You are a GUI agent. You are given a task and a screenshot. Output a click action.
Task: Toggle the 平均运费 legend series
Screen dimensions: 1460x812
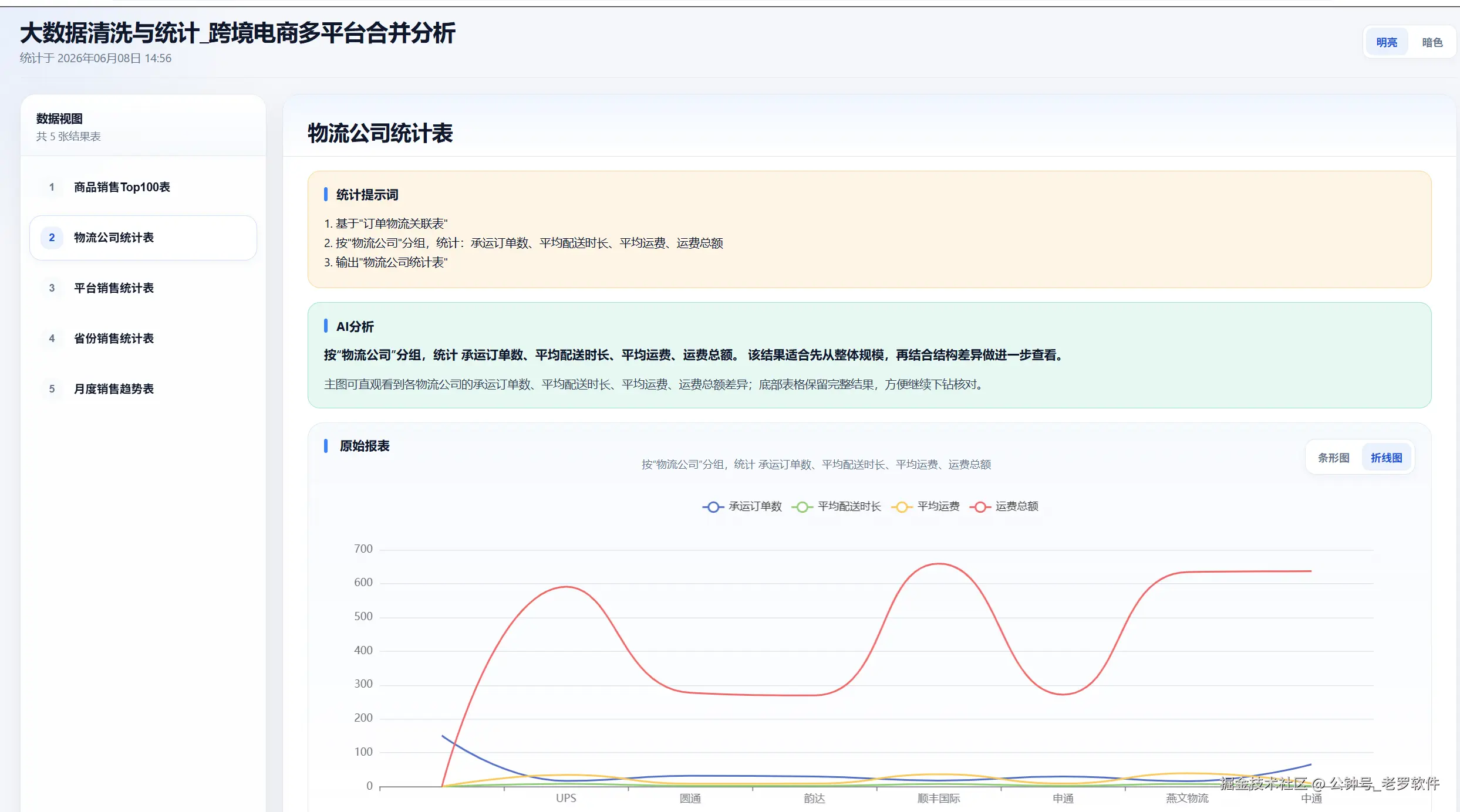pos(925,506)
